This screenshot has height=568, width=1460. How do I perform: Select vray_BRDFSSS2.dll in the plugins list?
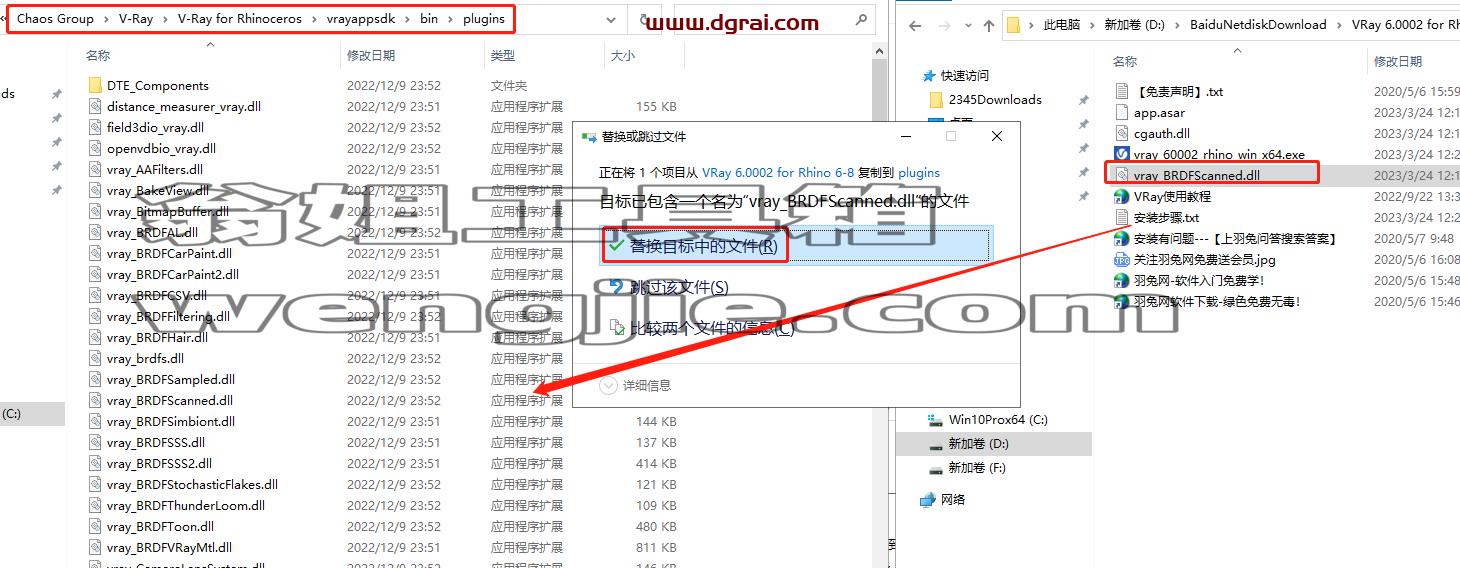coord(159,463)
